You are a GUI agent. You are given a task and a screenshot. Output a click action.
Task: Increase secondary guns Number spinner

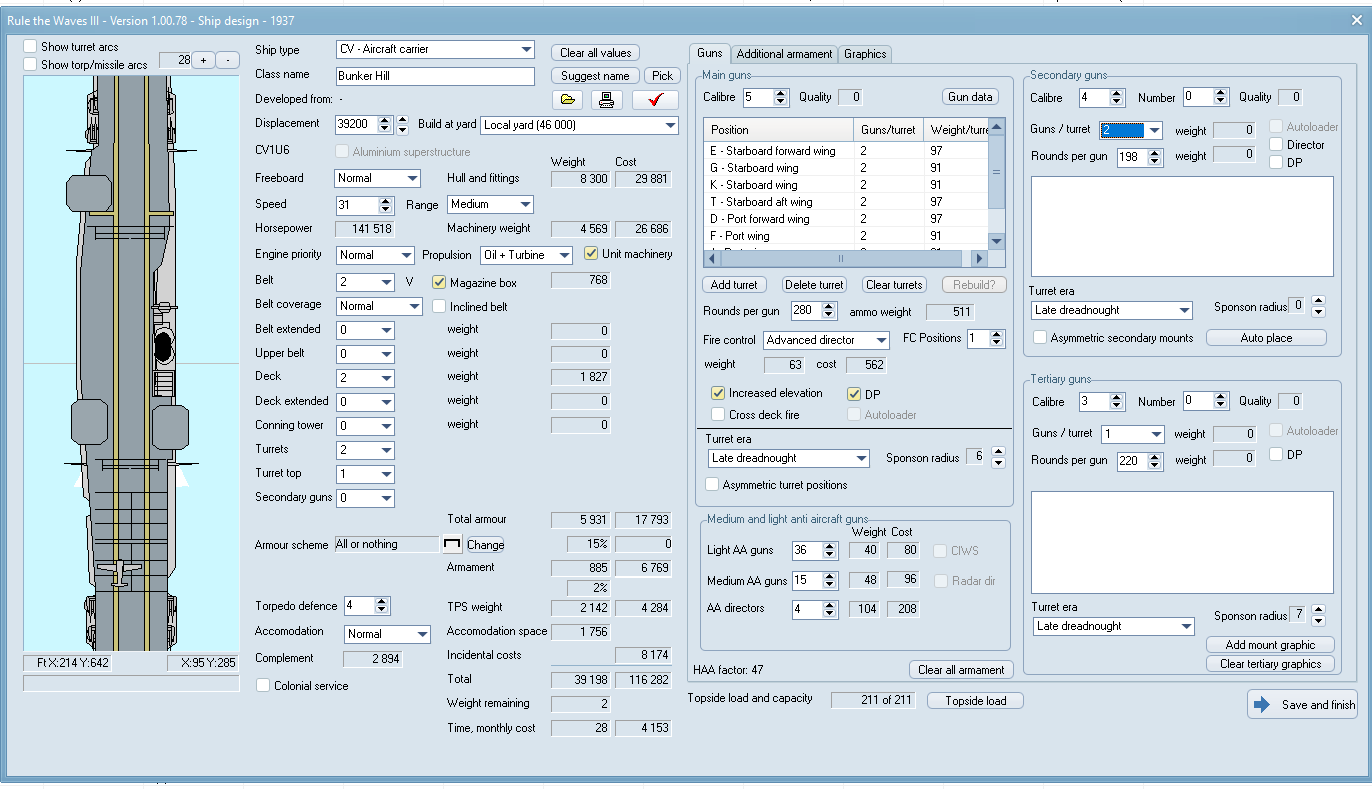tap(1220, 93)
